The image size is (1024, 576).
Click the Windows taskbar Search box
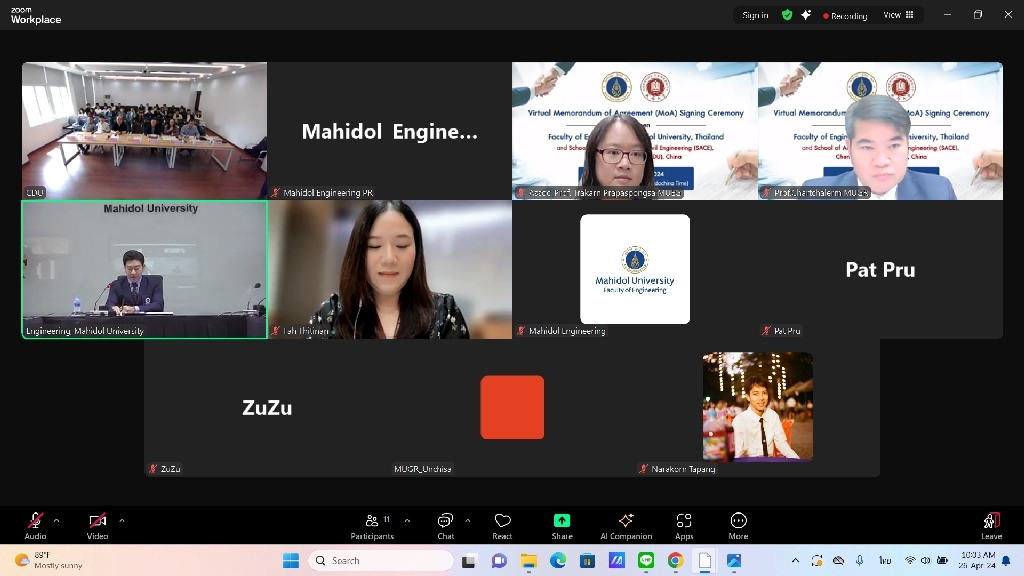[x=380, y=560]
